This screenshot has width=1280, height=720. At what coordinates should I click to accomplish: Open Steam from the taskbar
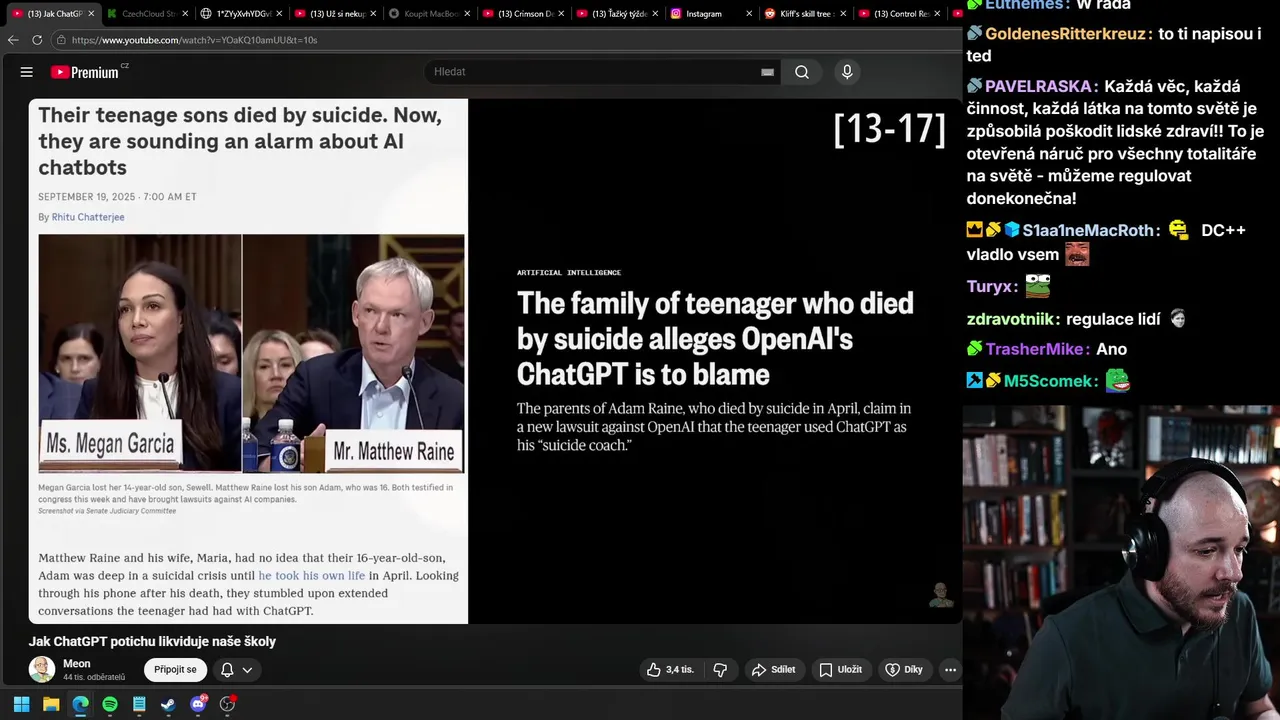(168, 704)
